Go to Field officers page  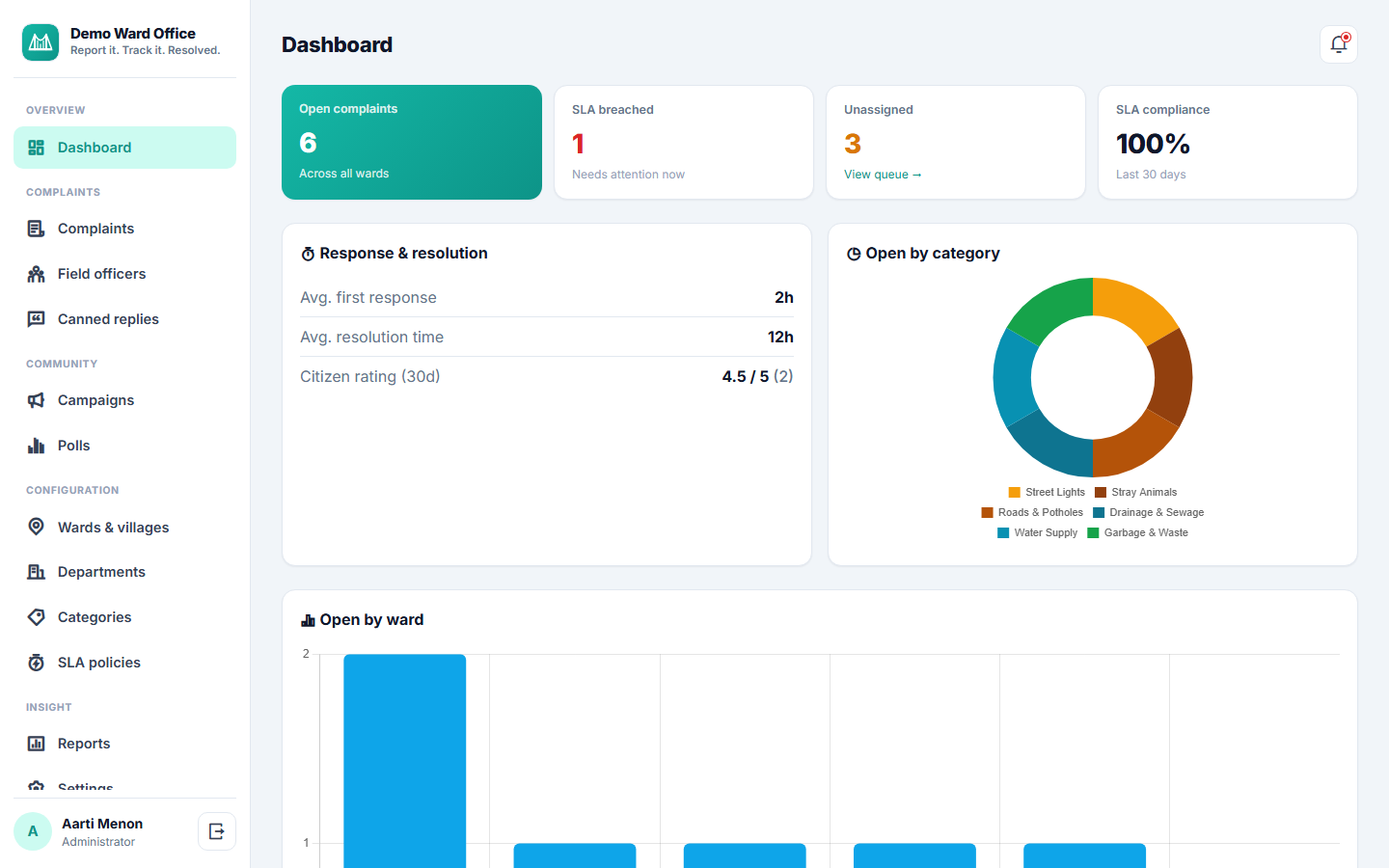tap(124, 274)
